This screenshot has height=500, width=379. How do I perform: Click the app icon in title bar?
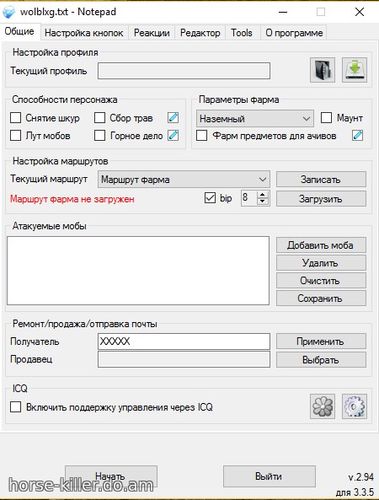coord(9,12)
